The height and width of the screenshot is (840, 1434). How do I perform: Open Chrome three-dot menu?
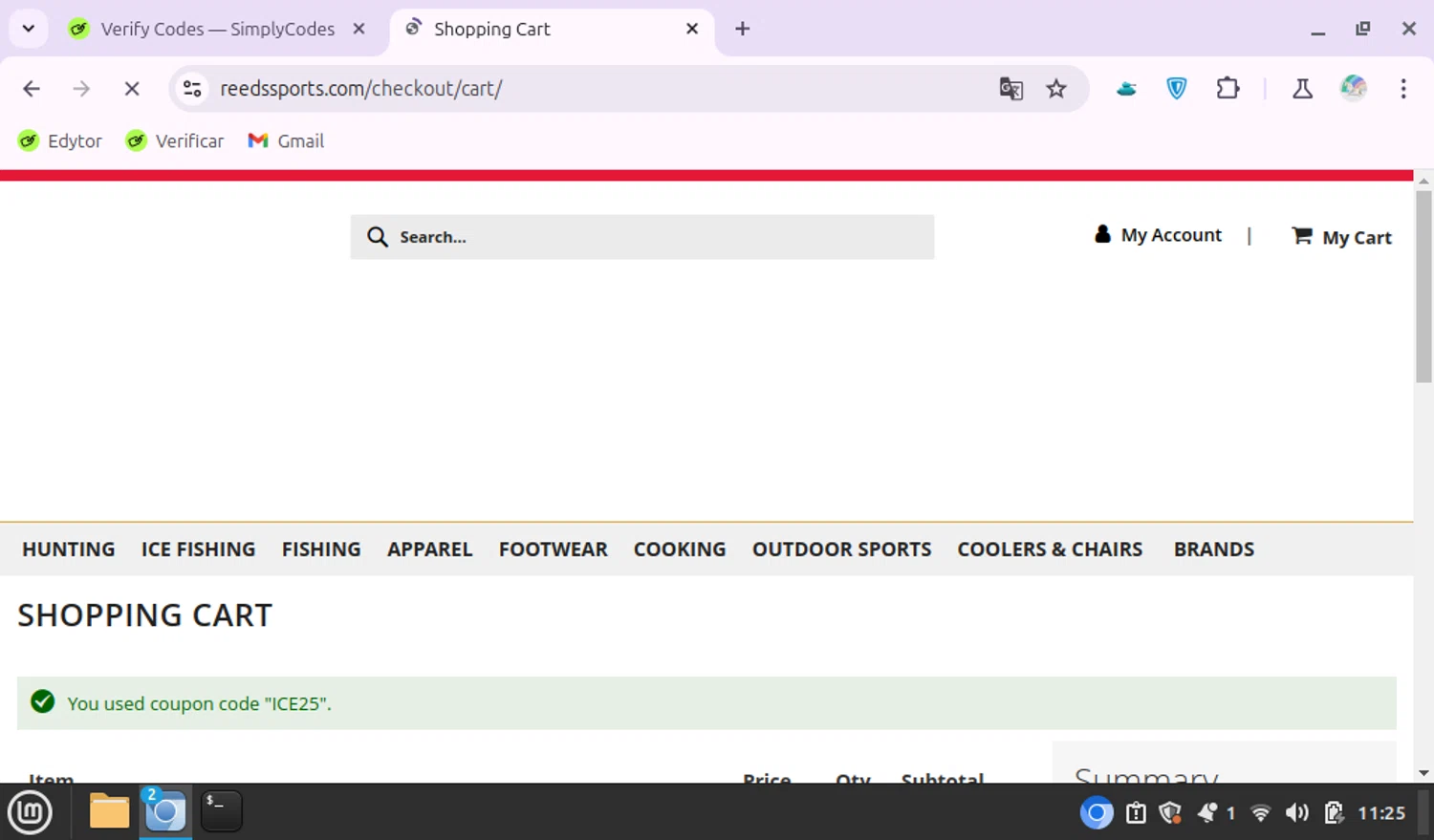tap(1403, 89)
